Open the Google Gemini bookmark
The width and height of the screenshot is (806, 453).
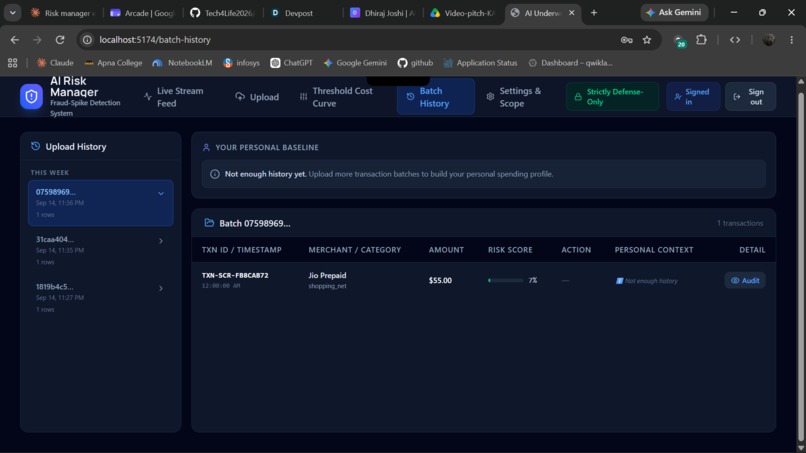coord(355,63)
